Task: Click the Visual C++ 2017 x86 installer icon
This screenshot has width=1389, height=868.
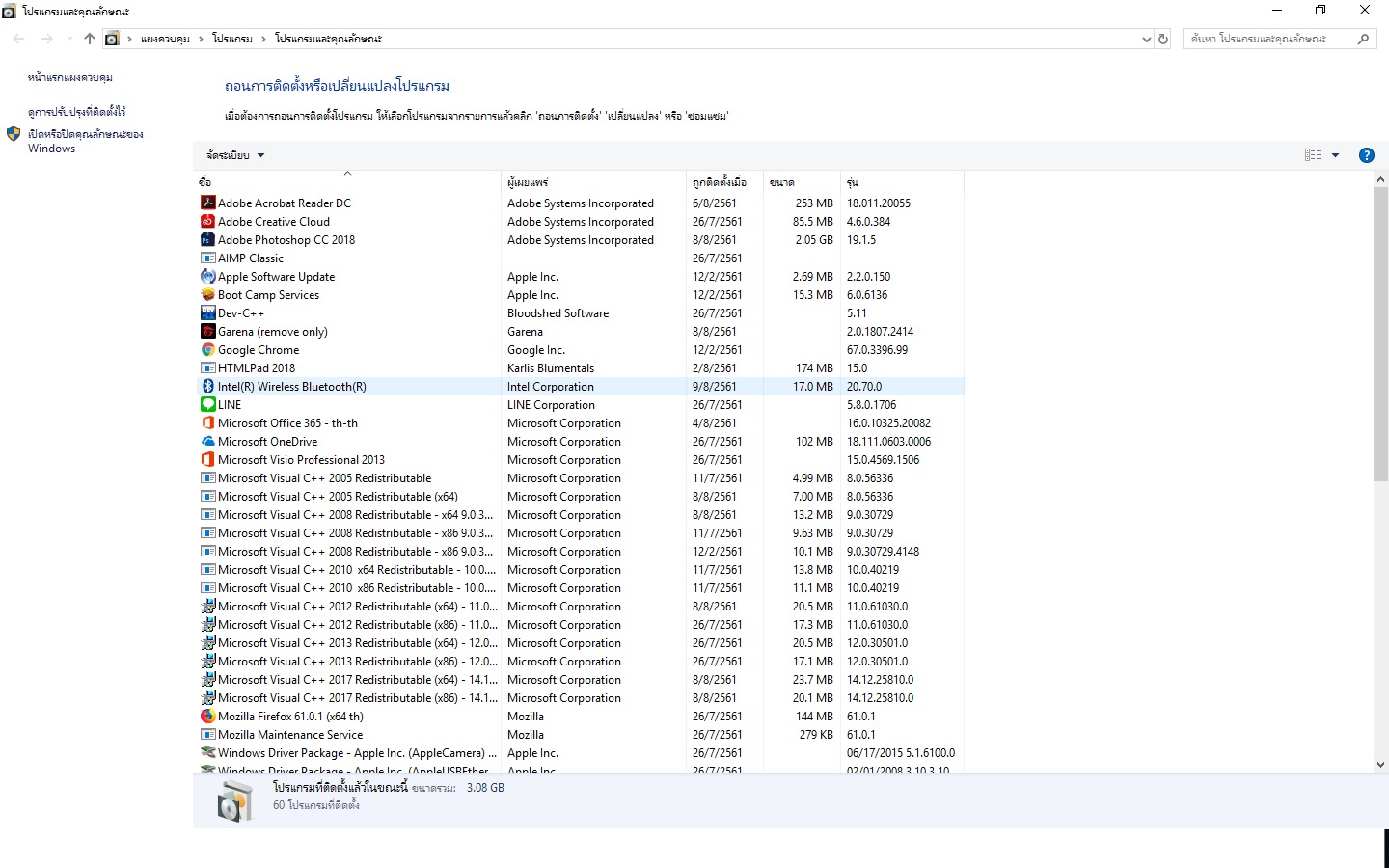Action: point(207,697)
